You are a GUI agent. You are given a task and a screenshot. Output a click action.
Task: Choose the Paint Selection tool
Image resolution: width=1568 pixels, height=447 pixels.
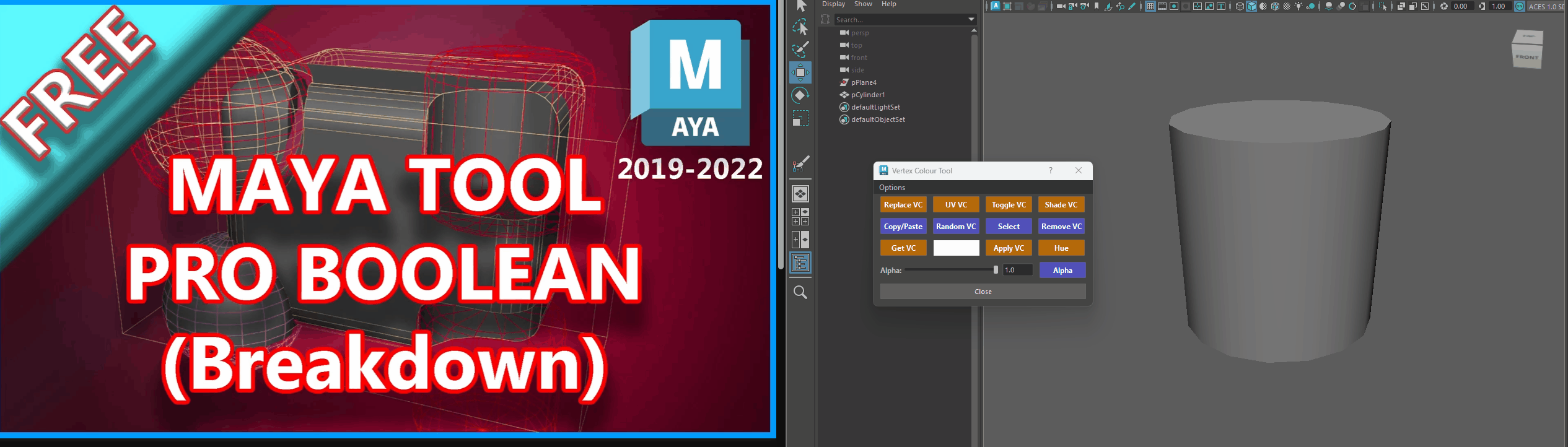(x=800, y=50)
